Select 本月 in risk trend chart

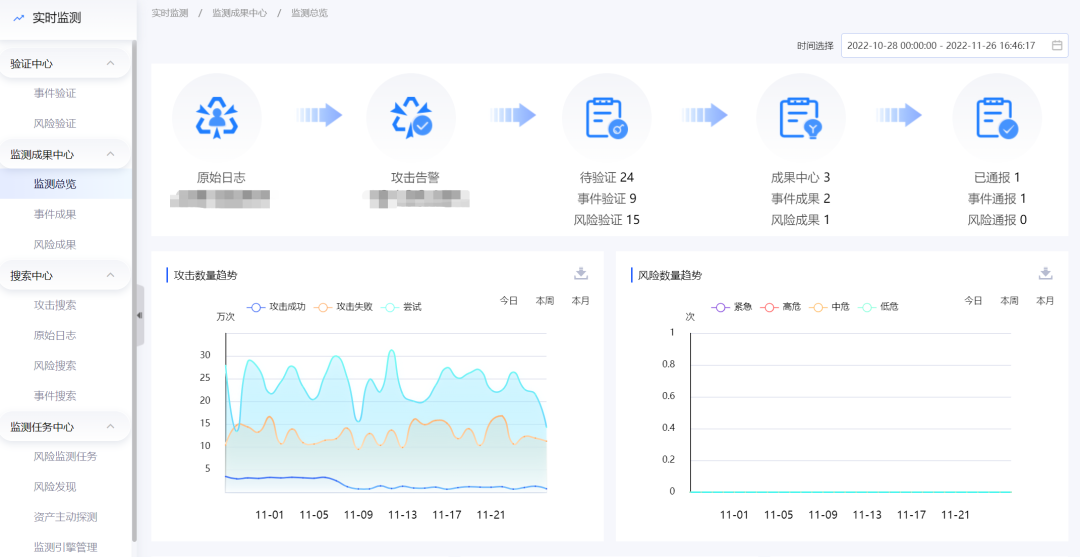tap(1045, 300)
